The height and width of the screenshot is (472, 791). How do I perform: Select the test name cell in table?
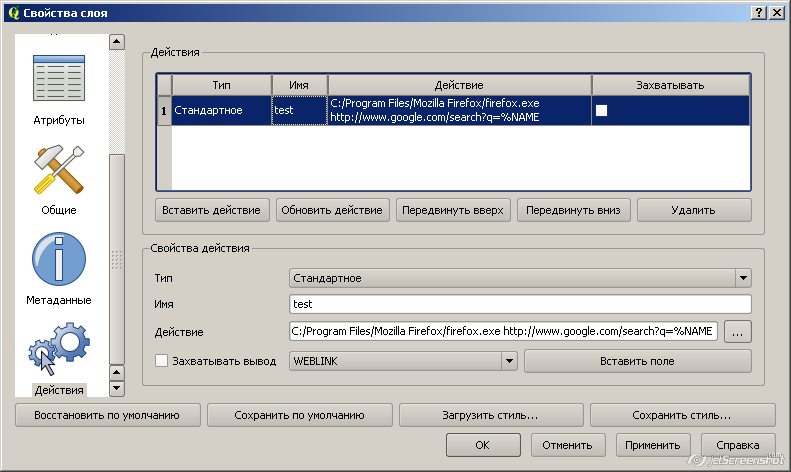pos(299,110)
